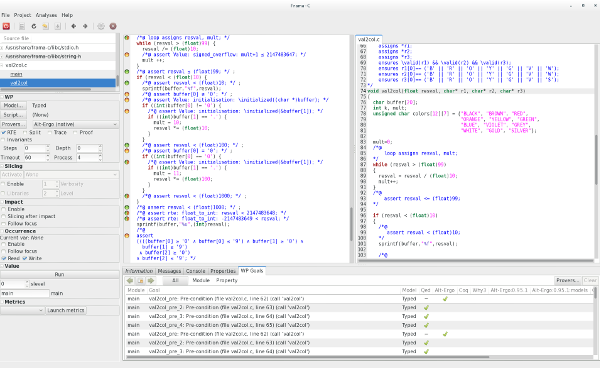Screen dimensions: 600x368
Task: Collapse the Value panel section
Action: pos(2,266)
